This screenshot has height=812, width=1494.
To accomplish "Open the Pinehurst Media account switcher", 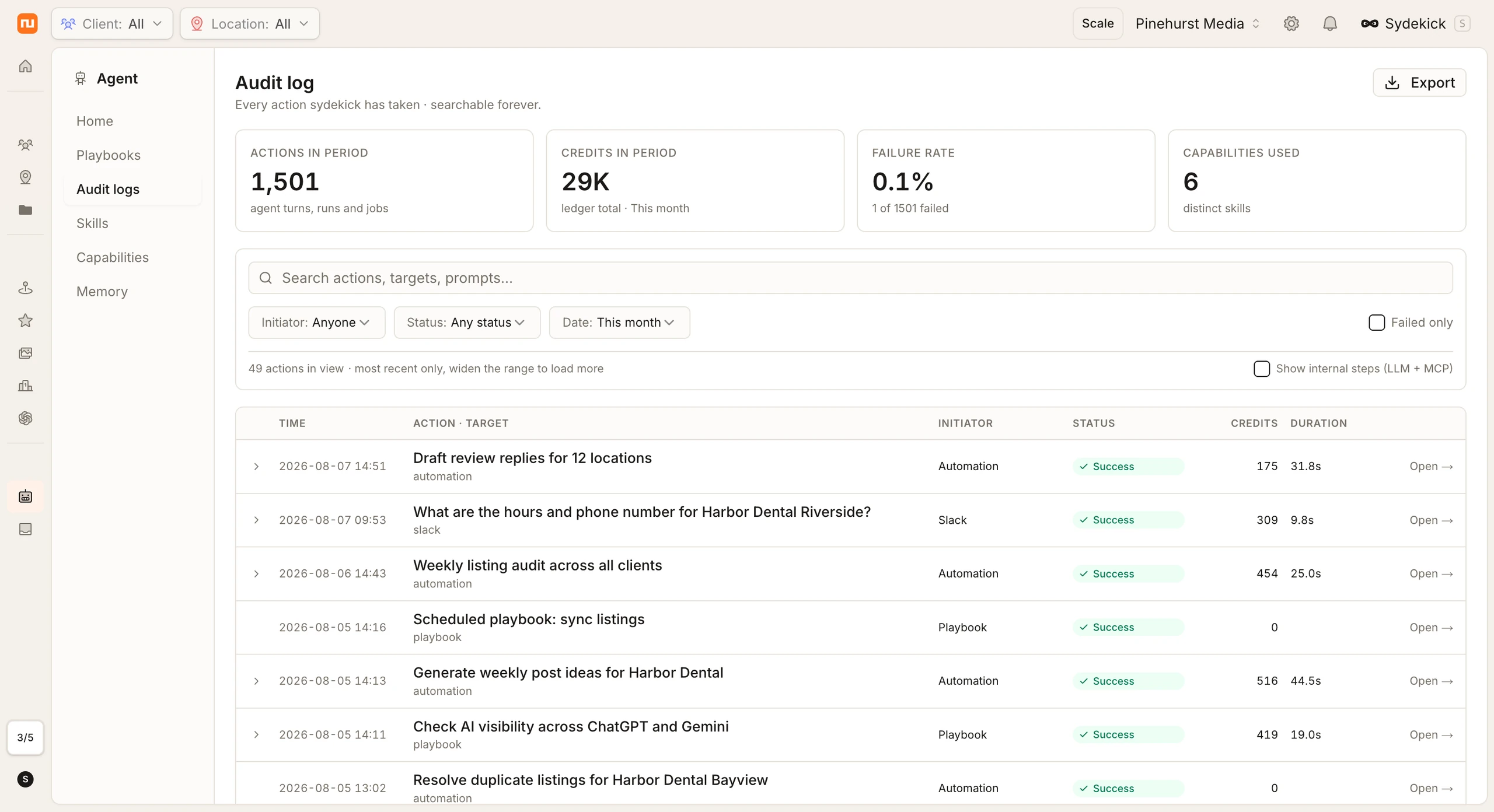I will tap(1198, 23).
